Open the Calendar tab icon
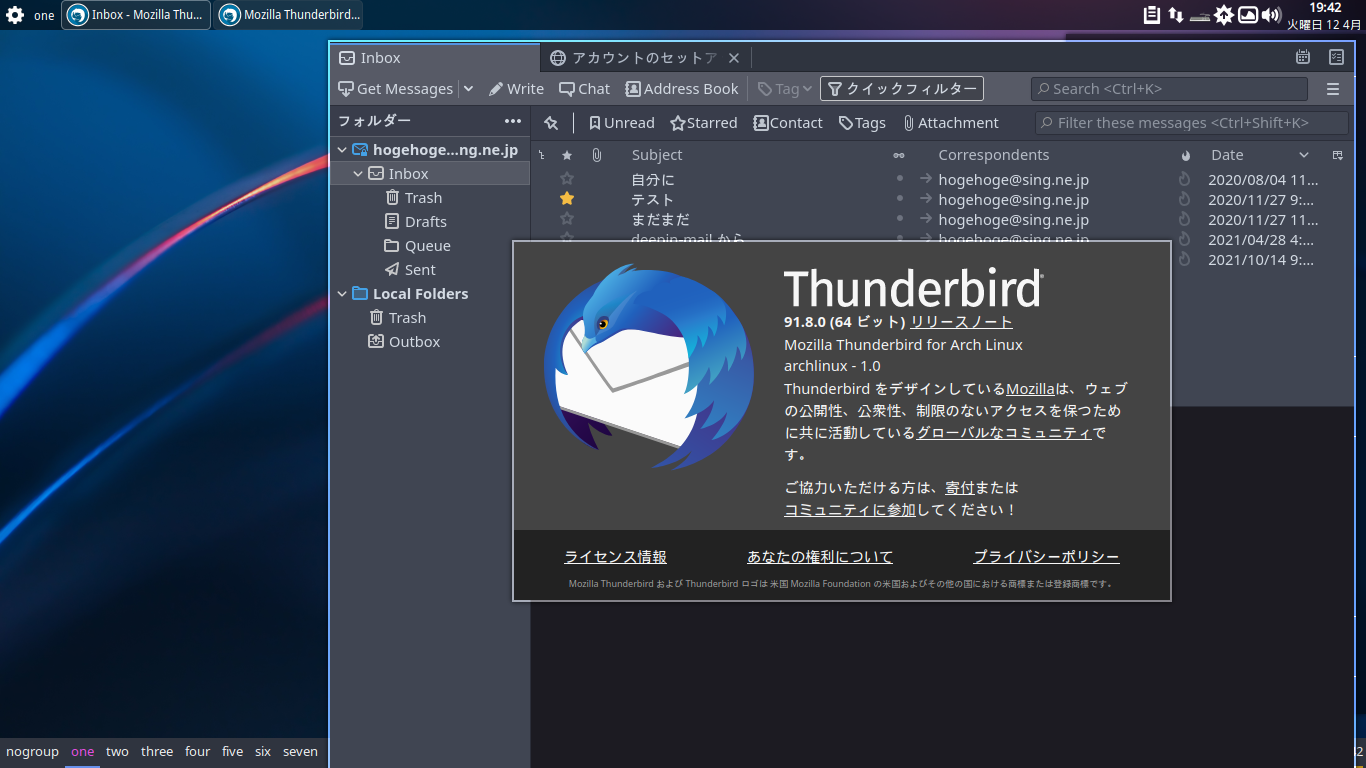This screenshot has height=768, width=1366. [x=1303, y=58]
